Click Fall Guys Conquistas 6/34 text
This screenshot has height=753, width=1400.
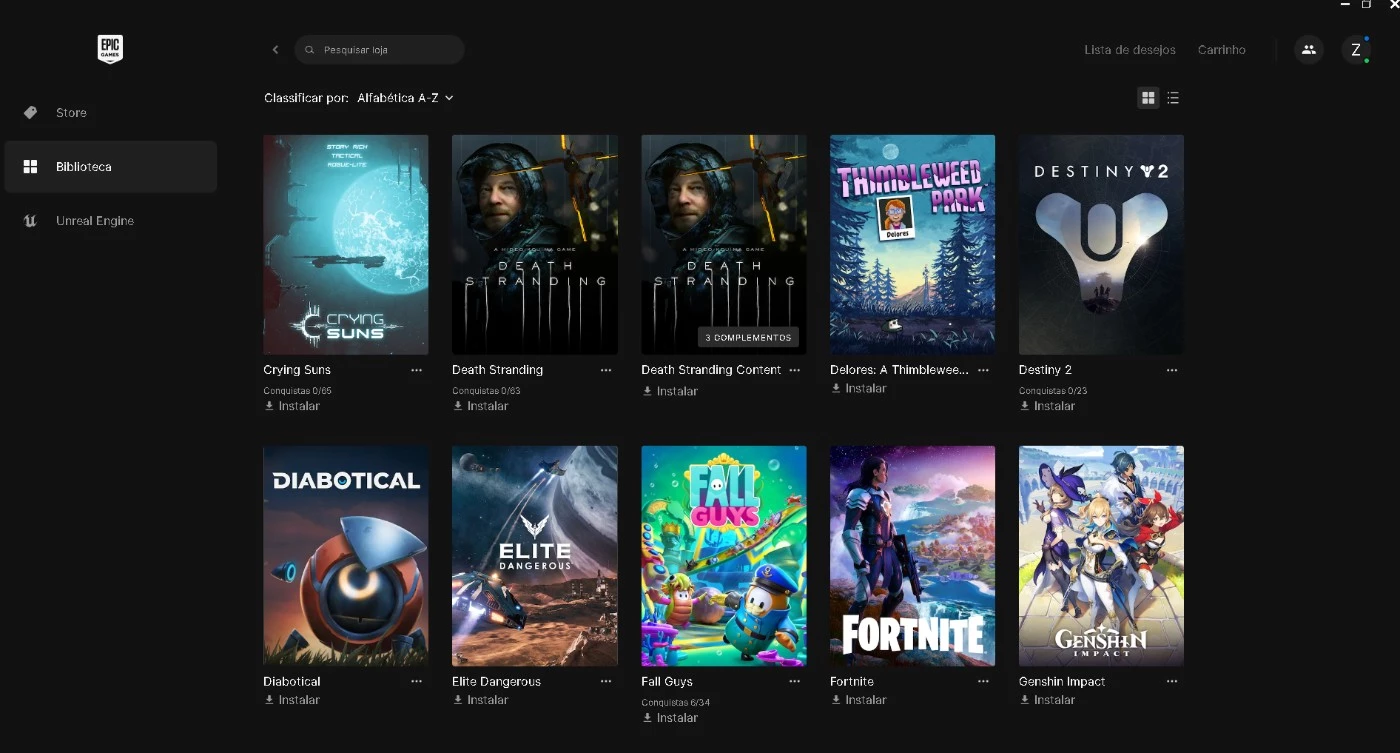675,702
